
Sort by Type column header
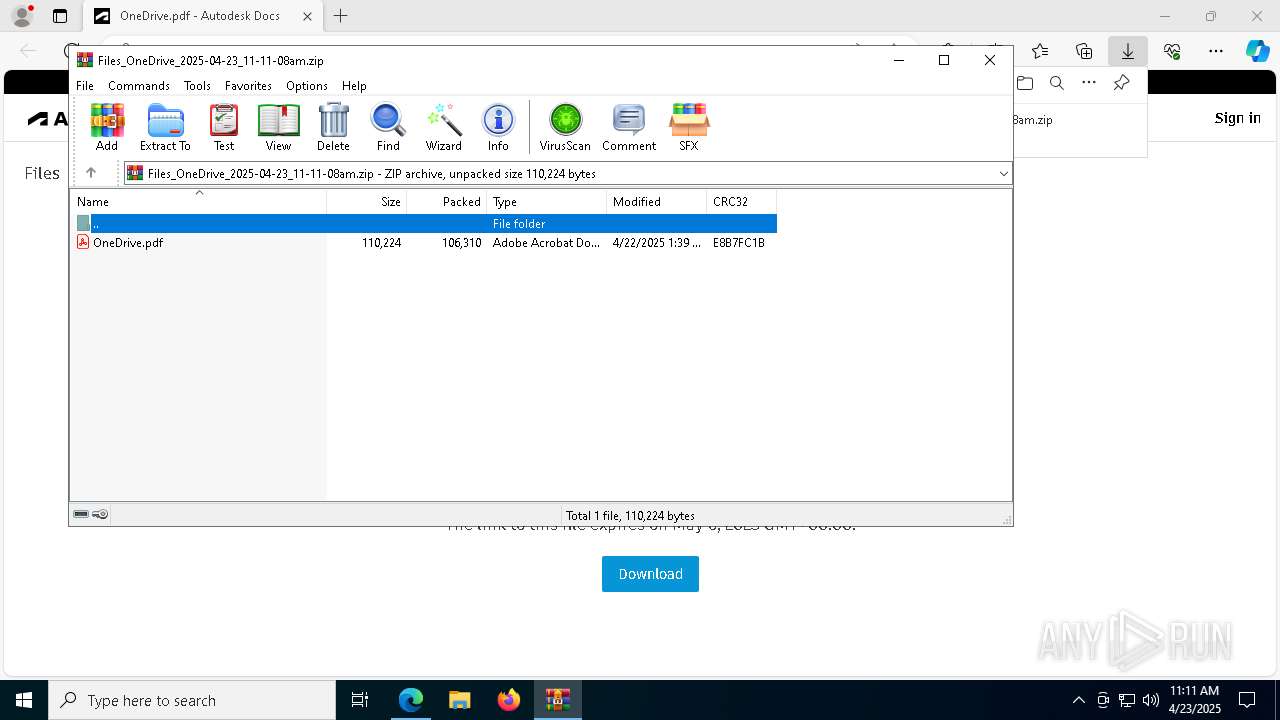(547, 201)
